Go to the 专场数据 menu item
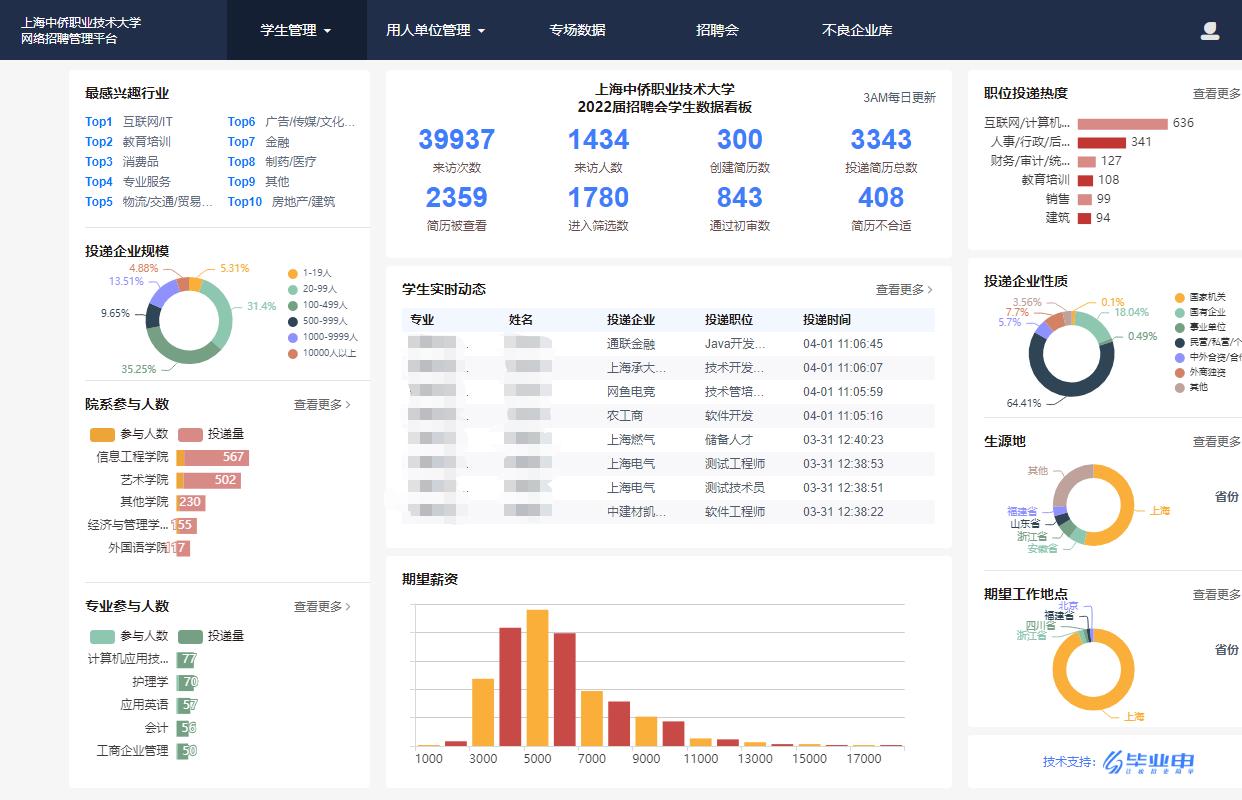The height and width of the screenshot is (800, 1242). pos(577,30)
